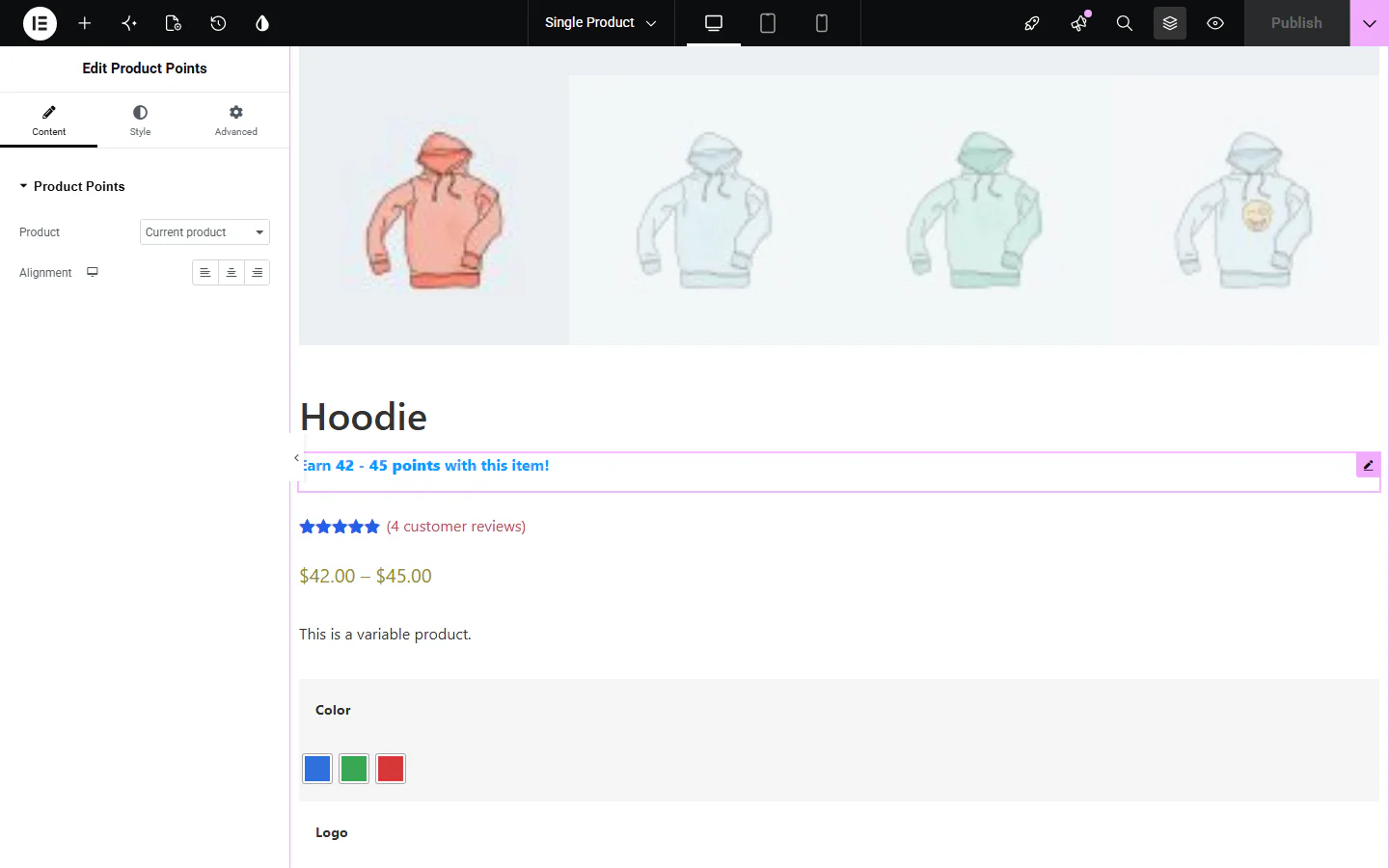Open the Product select dropdown
This screenshot has width=1389, height=868.
pyautogui.click(x=204, y=232)
